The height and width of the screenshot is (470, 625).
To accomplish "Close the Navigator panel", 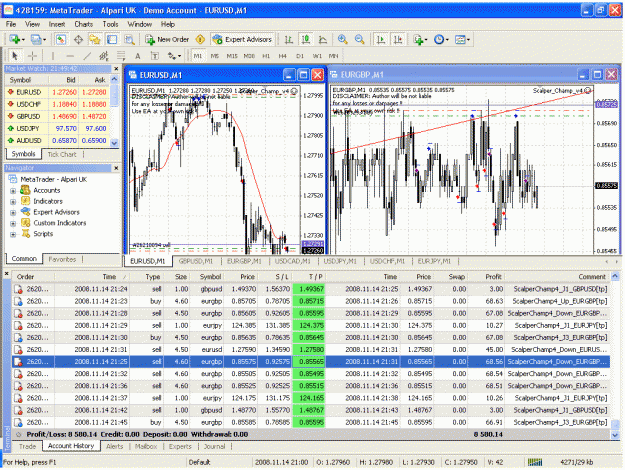I will pyautogui.click(x=116, y=168).
